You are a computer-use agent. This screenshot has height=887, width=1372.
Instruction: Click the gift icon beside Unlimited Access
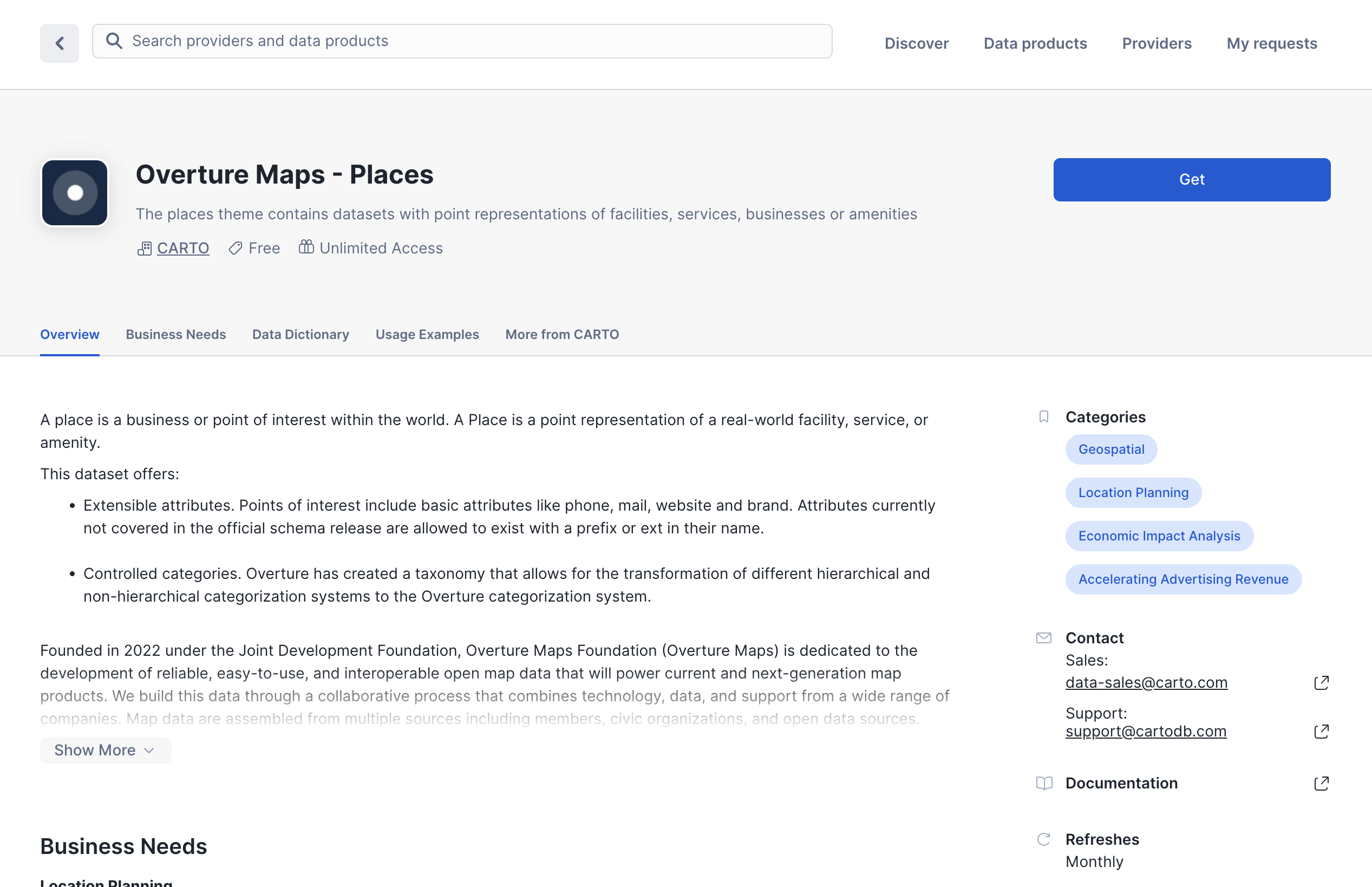tap(306, 247)
